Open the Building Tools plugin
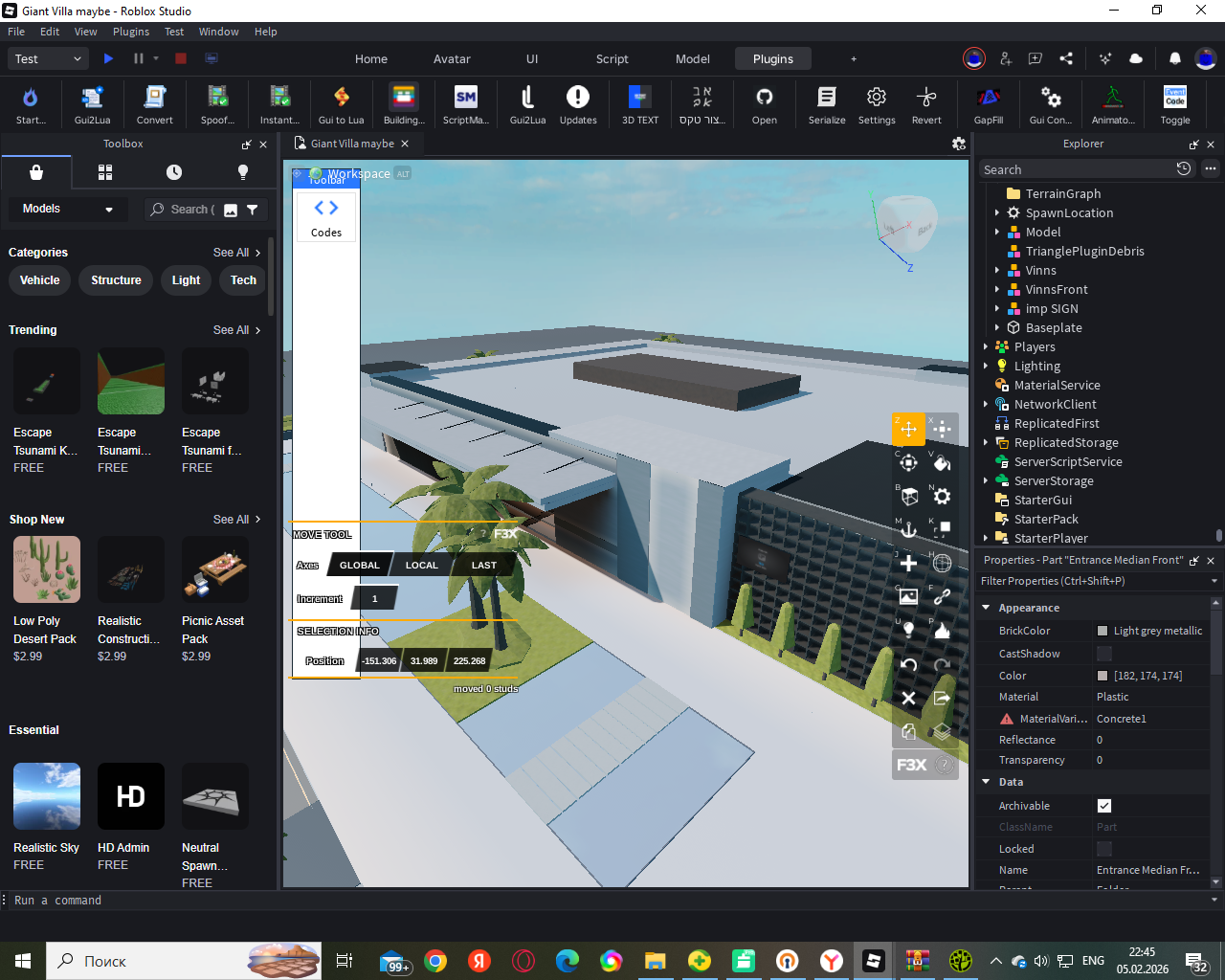 [x=404, y=105]
